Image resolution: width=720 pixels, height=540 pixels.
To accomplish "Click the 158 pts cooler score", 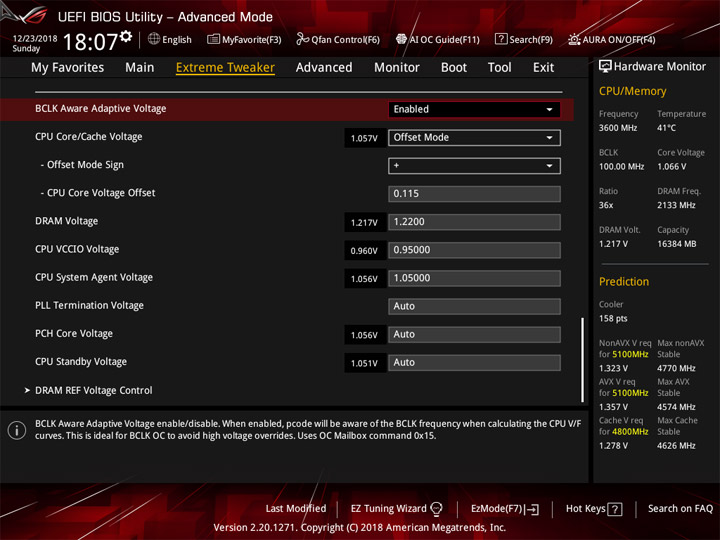I will tap(613, 319).
